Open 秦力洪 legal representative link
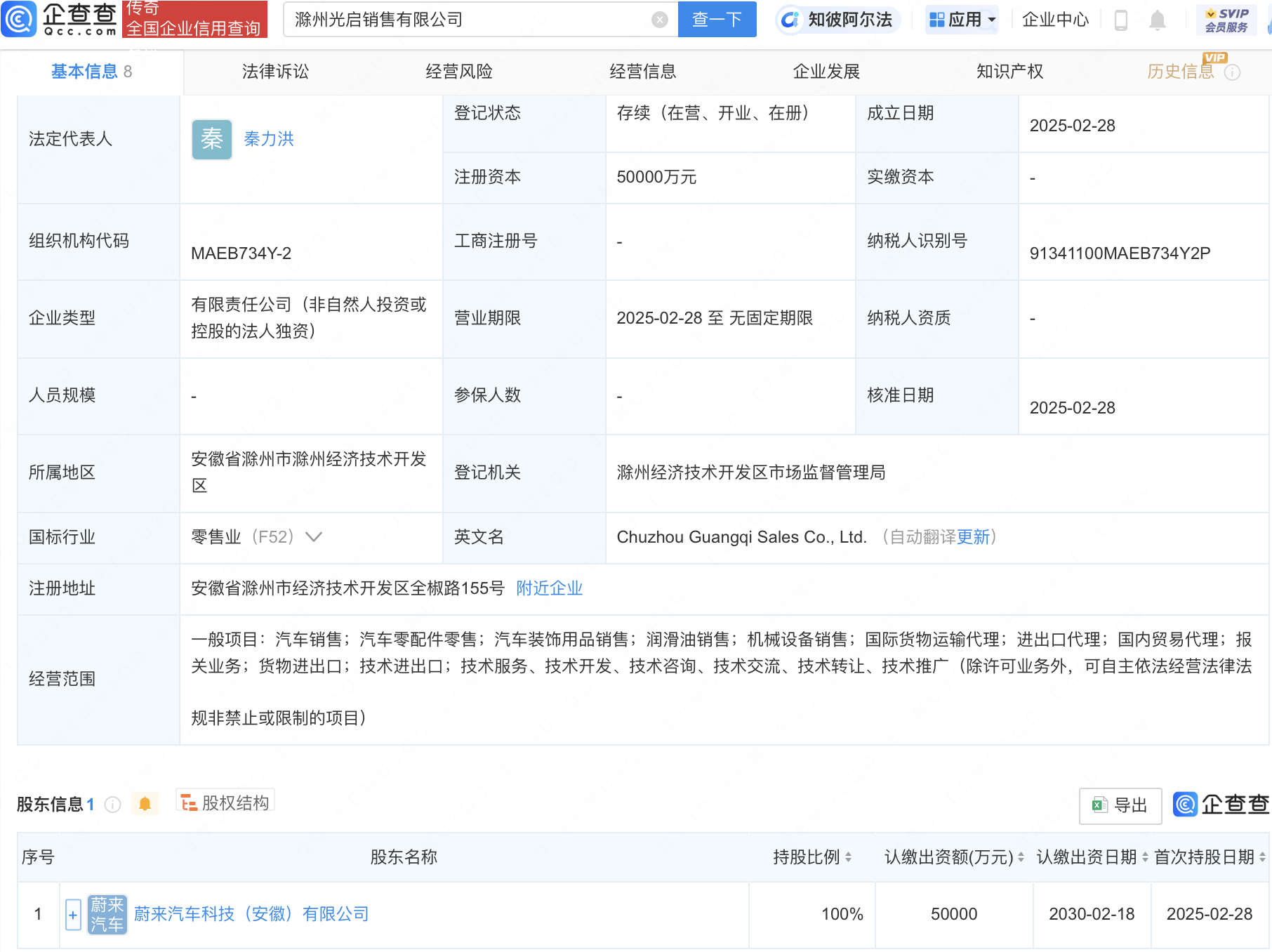 pos(269,139)
